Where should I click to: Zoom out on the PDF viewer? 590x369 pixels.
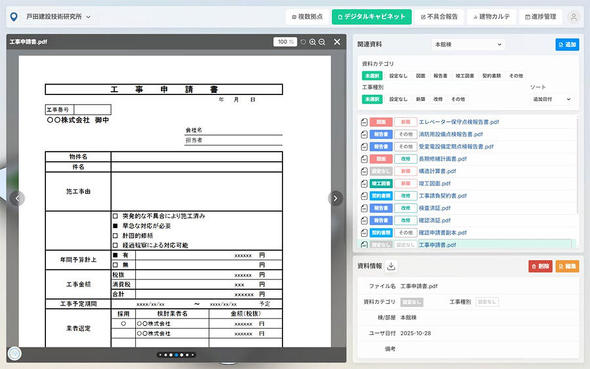[322, 42]
